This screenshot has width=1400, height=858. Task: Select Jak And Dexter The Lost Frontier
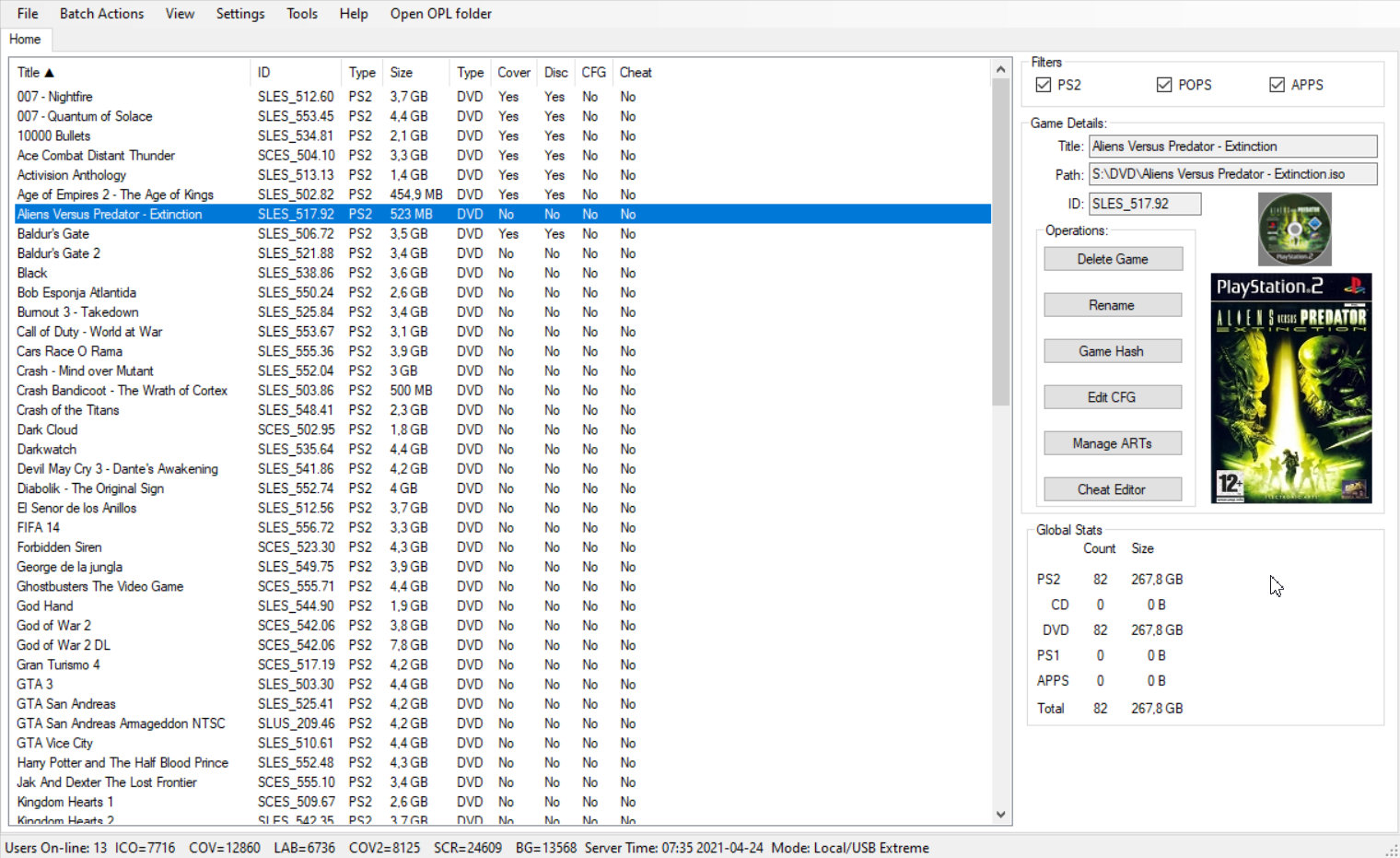click(x=502, y=782)
